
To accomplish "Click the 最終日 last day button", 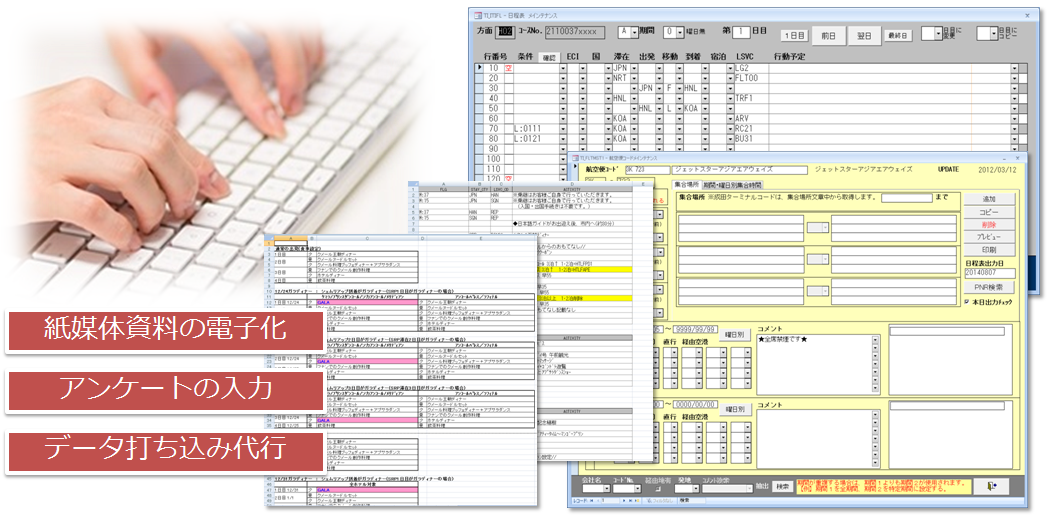I will pyautogui.click(x=898, y=35).
